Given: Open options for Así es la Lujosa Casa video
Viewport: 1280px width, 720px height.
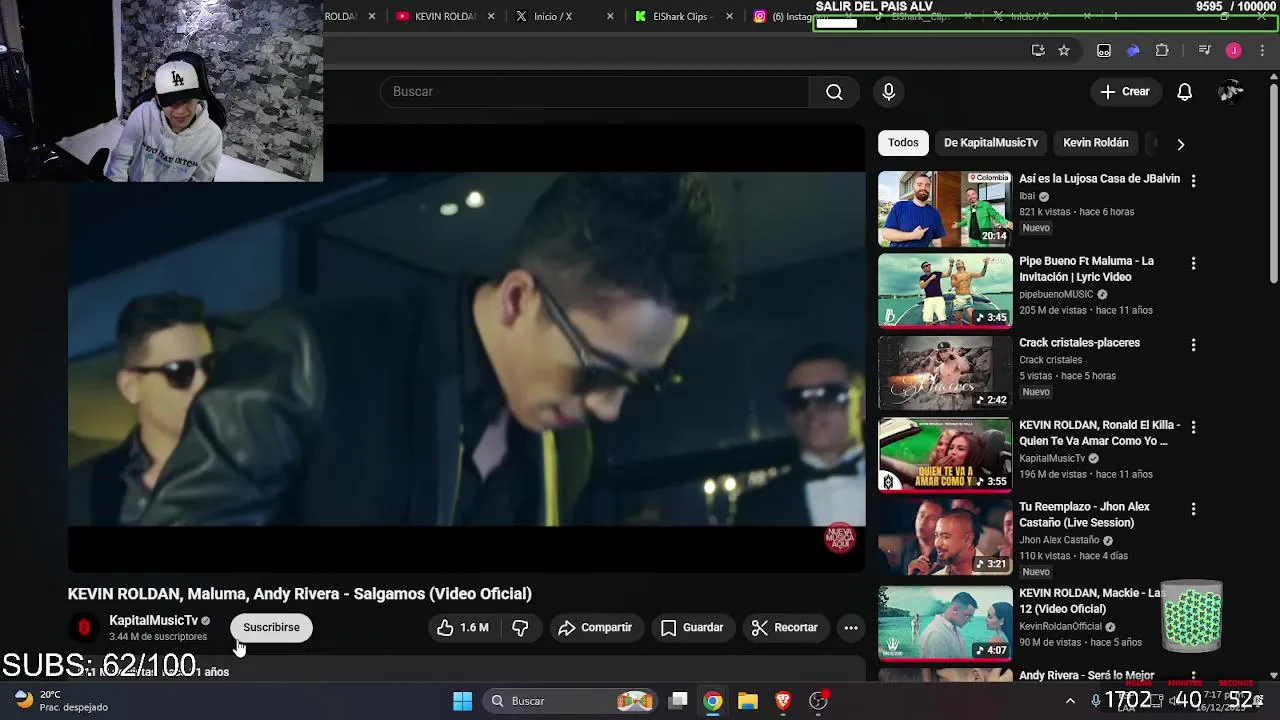Looking at the screenshot, I should [1193, 181].
